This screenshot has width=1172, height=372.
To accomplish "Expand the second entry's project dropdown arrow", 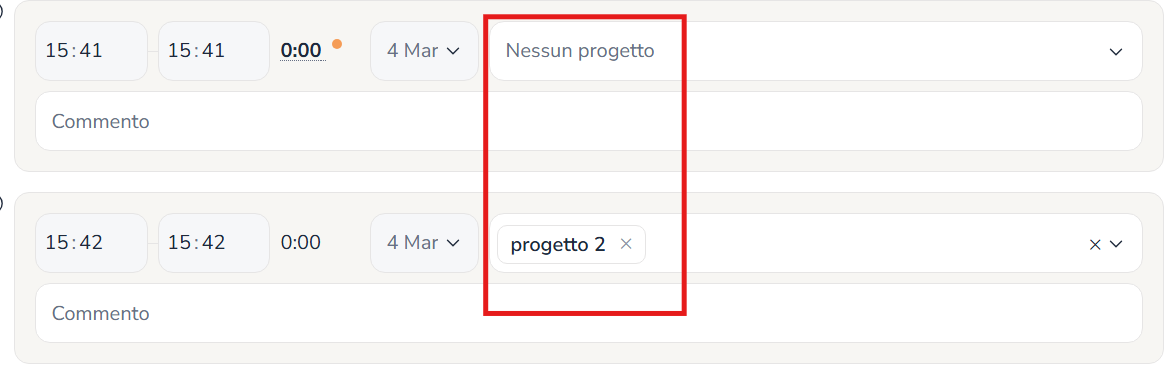I will pyautogui.click(x=1117, y=244).
